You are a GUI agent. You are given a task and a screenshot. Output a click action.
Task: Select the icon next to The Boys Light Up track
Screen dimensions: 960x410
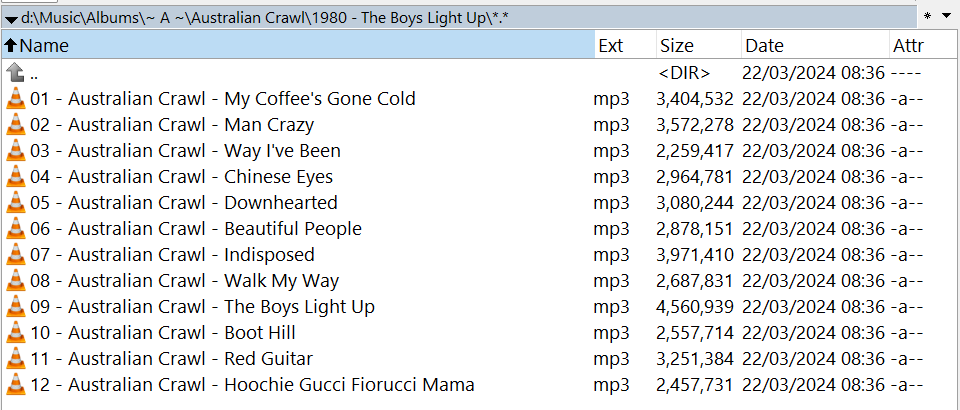coord(16,307)
